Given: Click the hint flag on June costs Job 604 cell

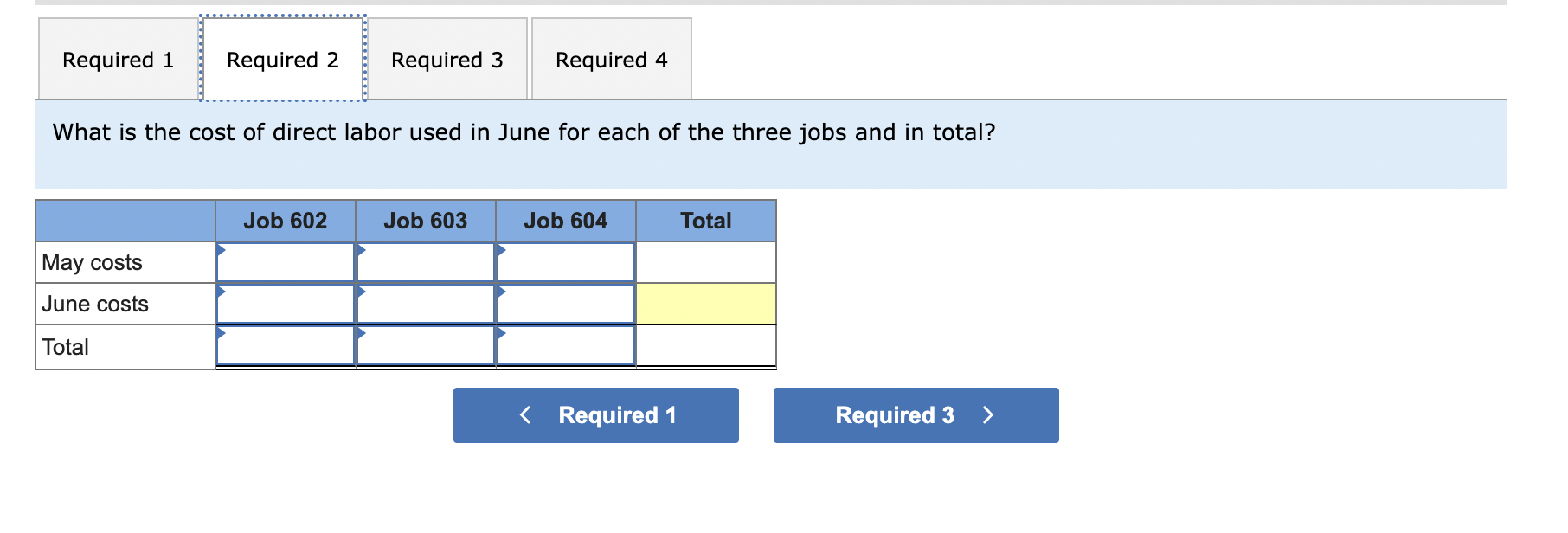Looking at the screenshot, I should pos(503,293).
